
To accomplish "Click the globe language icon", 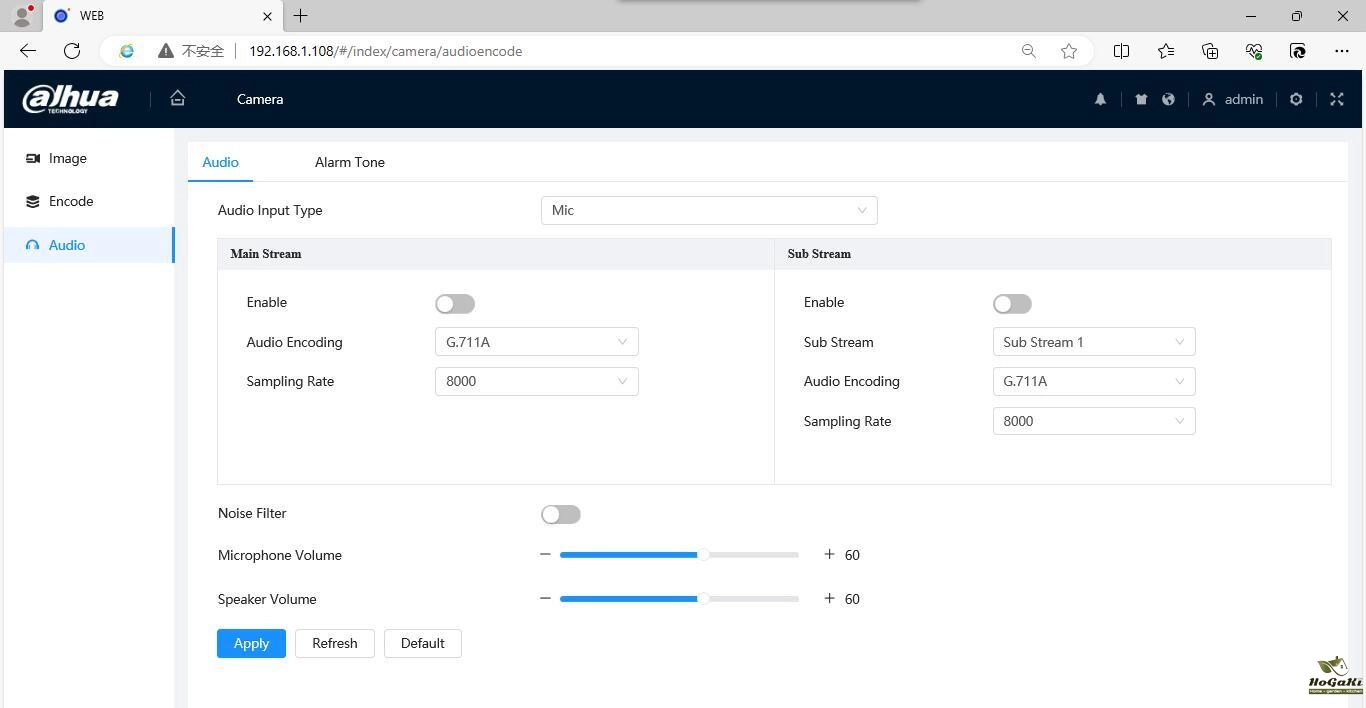I will click(1168, 99).
